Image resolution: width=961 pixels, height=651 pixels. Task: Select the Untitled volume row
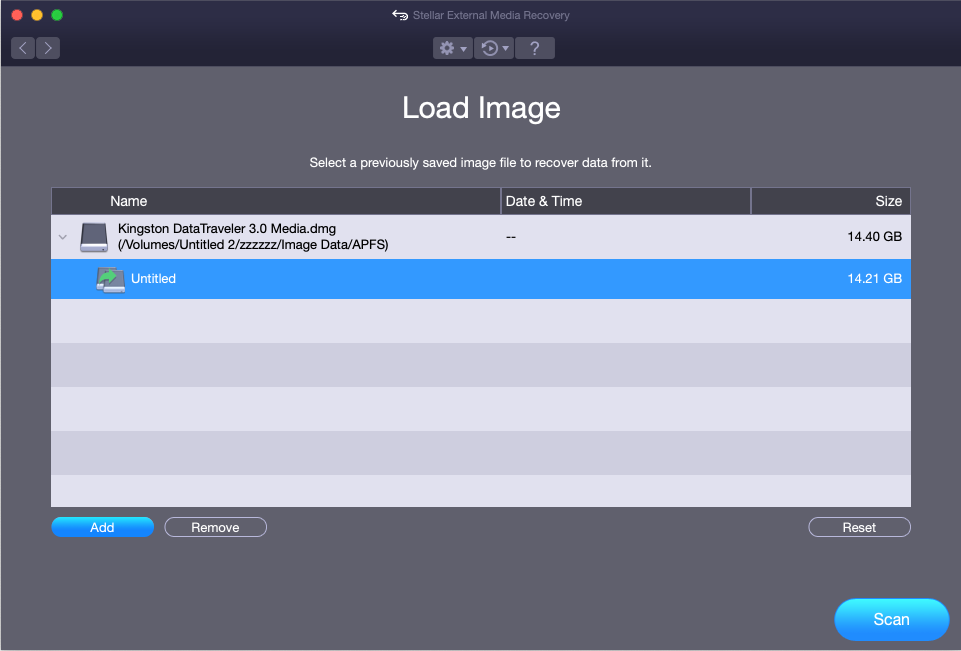coord(480,279)
